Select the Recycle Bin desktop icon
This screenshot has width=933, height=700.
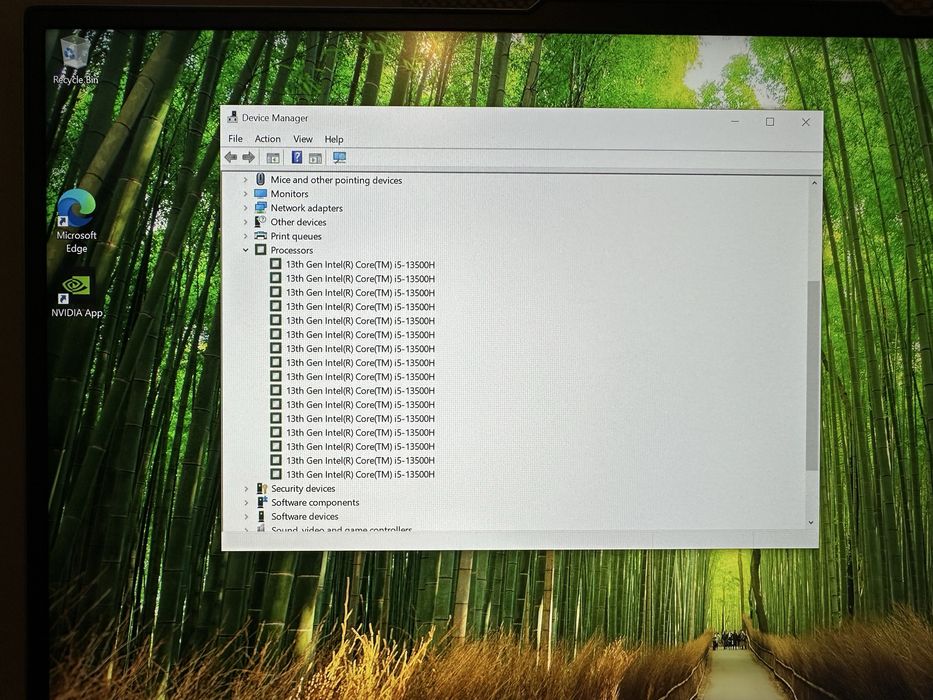click(75, 60)
